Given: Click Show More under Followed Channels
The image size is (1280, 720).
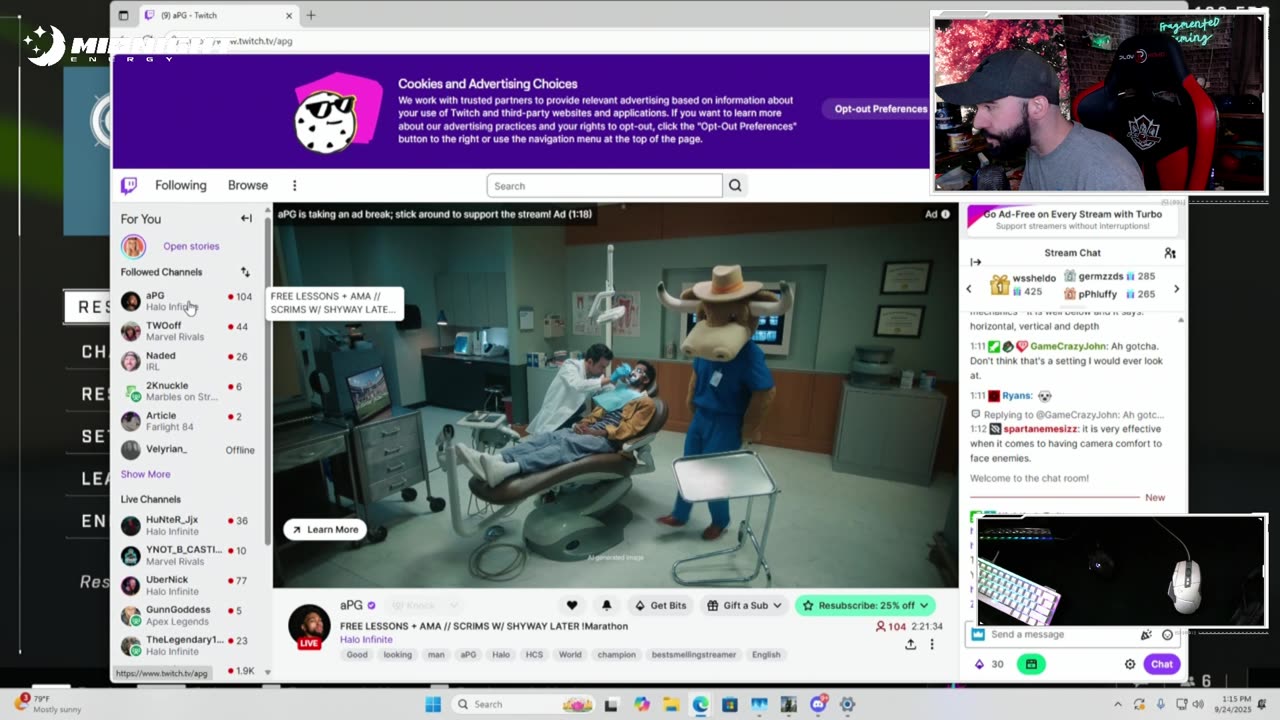Looking at the screenshot, I should [146, 474].
